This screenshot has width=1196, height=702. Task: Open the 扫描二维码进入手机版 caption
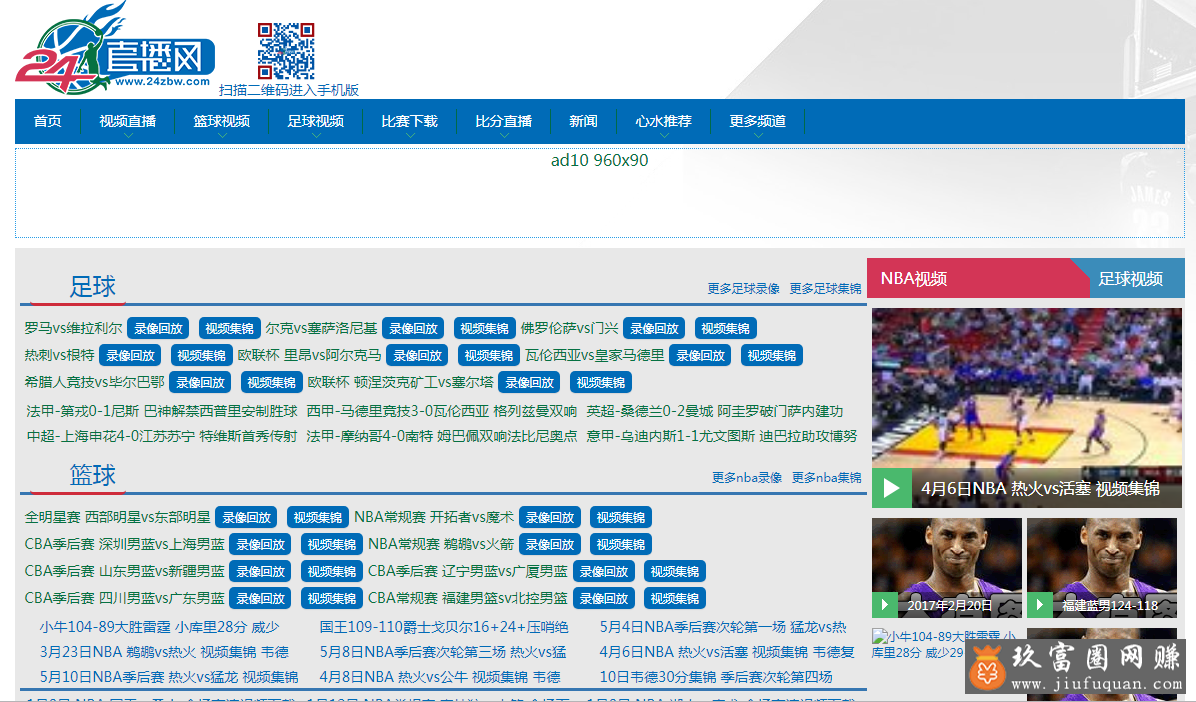click(289, 90)
